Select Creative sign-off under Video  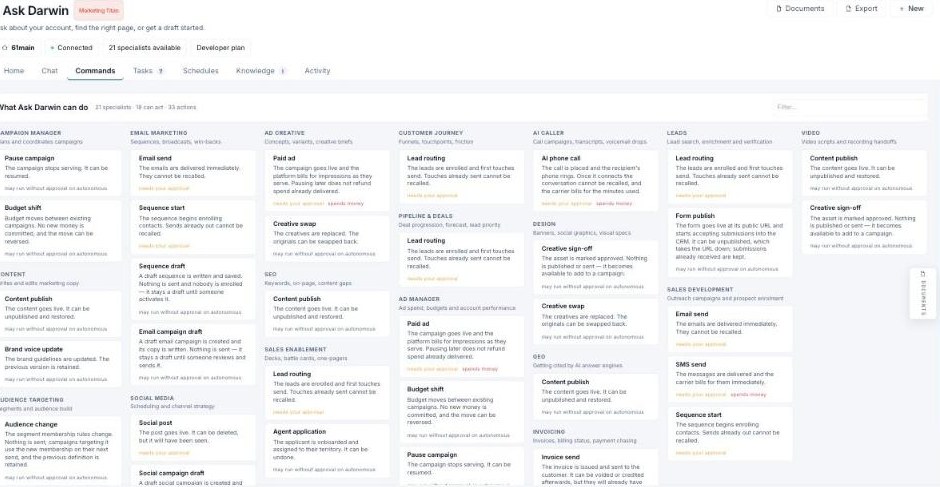click(x=864, y=227)
